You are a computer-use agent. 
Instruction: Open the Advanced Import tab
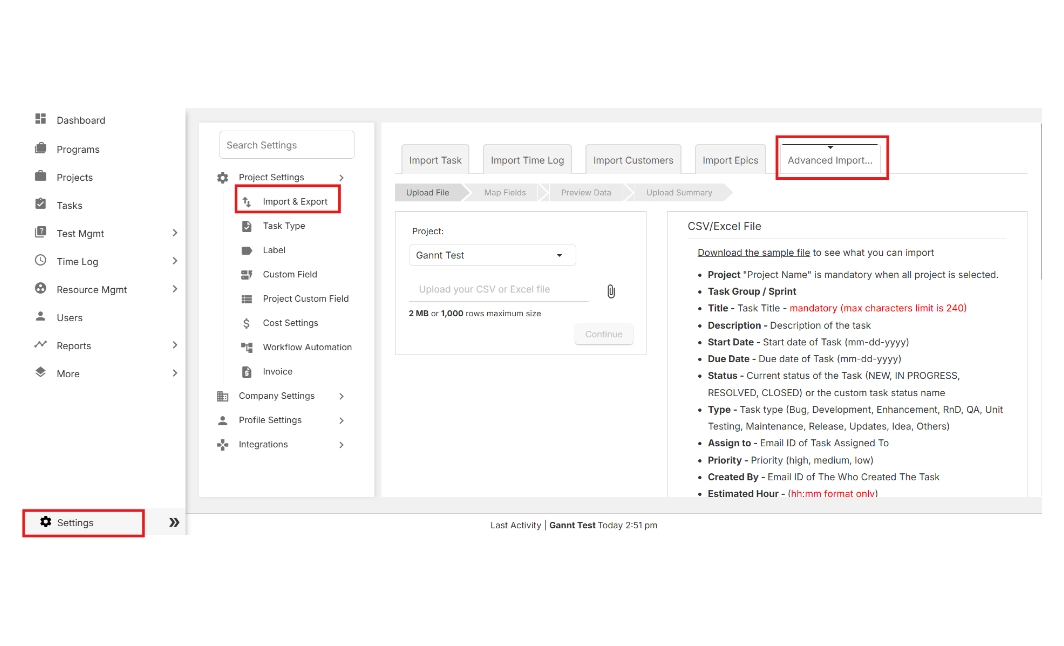pyautogui.click(x=829, y=160)
